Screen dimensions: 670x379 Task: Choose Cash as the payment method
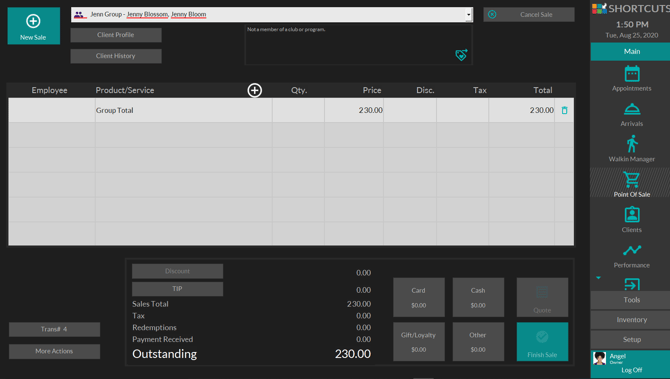(478, 297)
